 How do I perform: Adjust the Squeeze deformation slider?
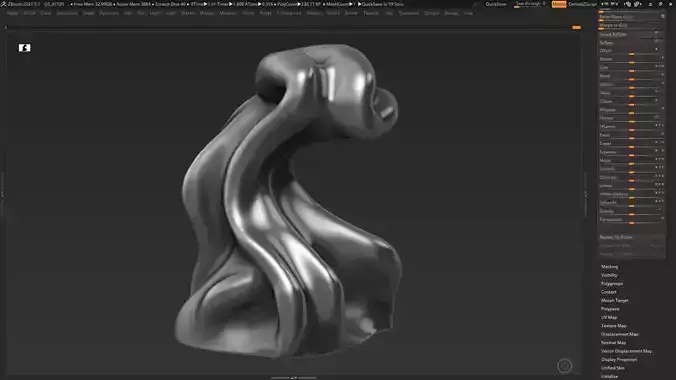pyautogui.click(x=632, y=152)
